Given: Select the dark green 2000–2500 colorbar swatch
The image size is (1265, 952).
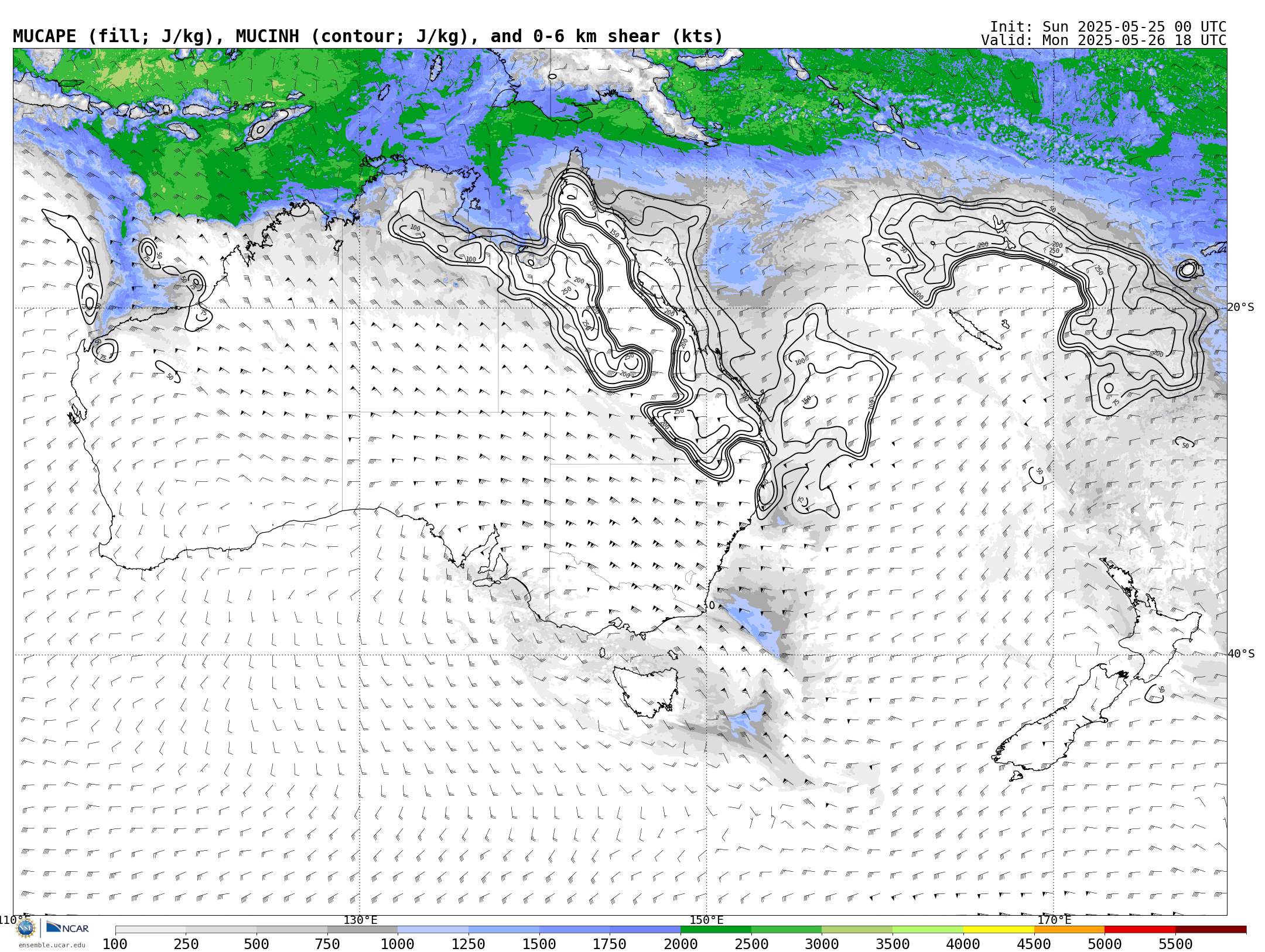Looking at the screenshot, I should coord(716,930).
